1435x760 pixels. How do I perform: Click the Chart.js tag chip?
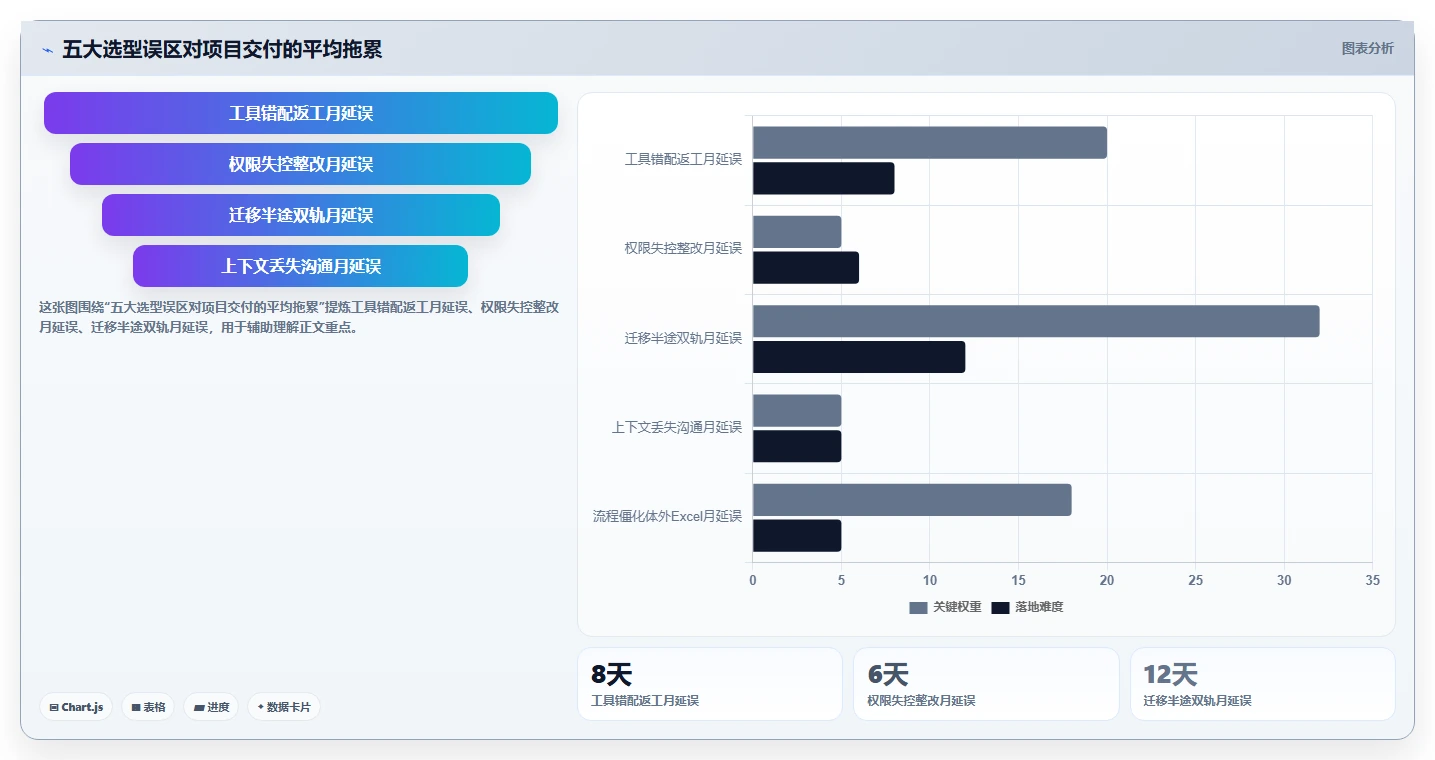point(77,707)
